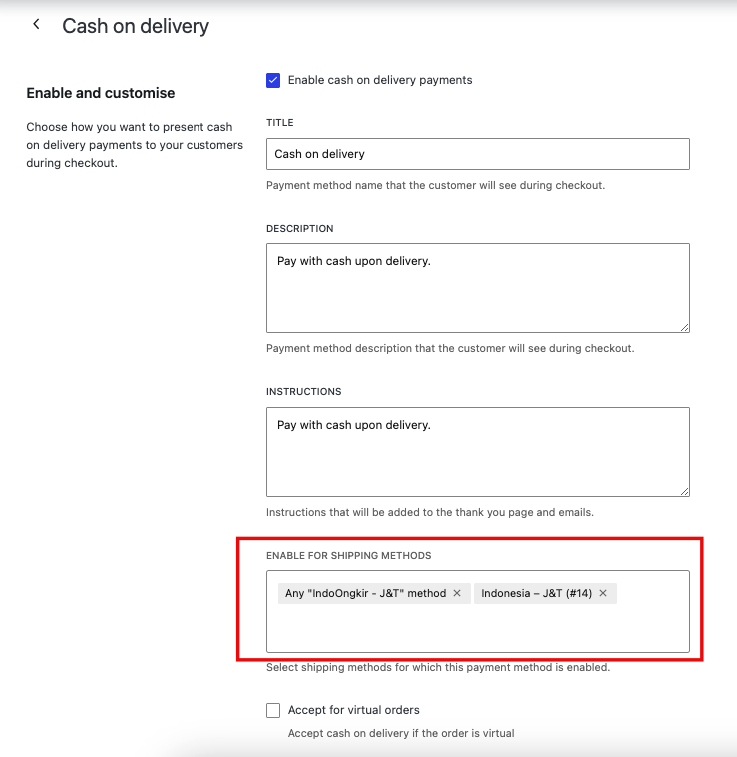Click the Instructions field label
The height and width of the screenshot is (757, 737).
[x=304, y=392]
